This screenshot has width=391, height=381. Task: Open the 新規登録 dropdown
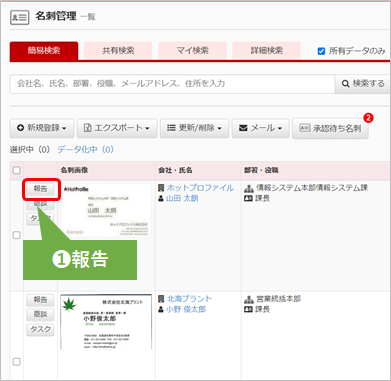[x=42, y=128]
